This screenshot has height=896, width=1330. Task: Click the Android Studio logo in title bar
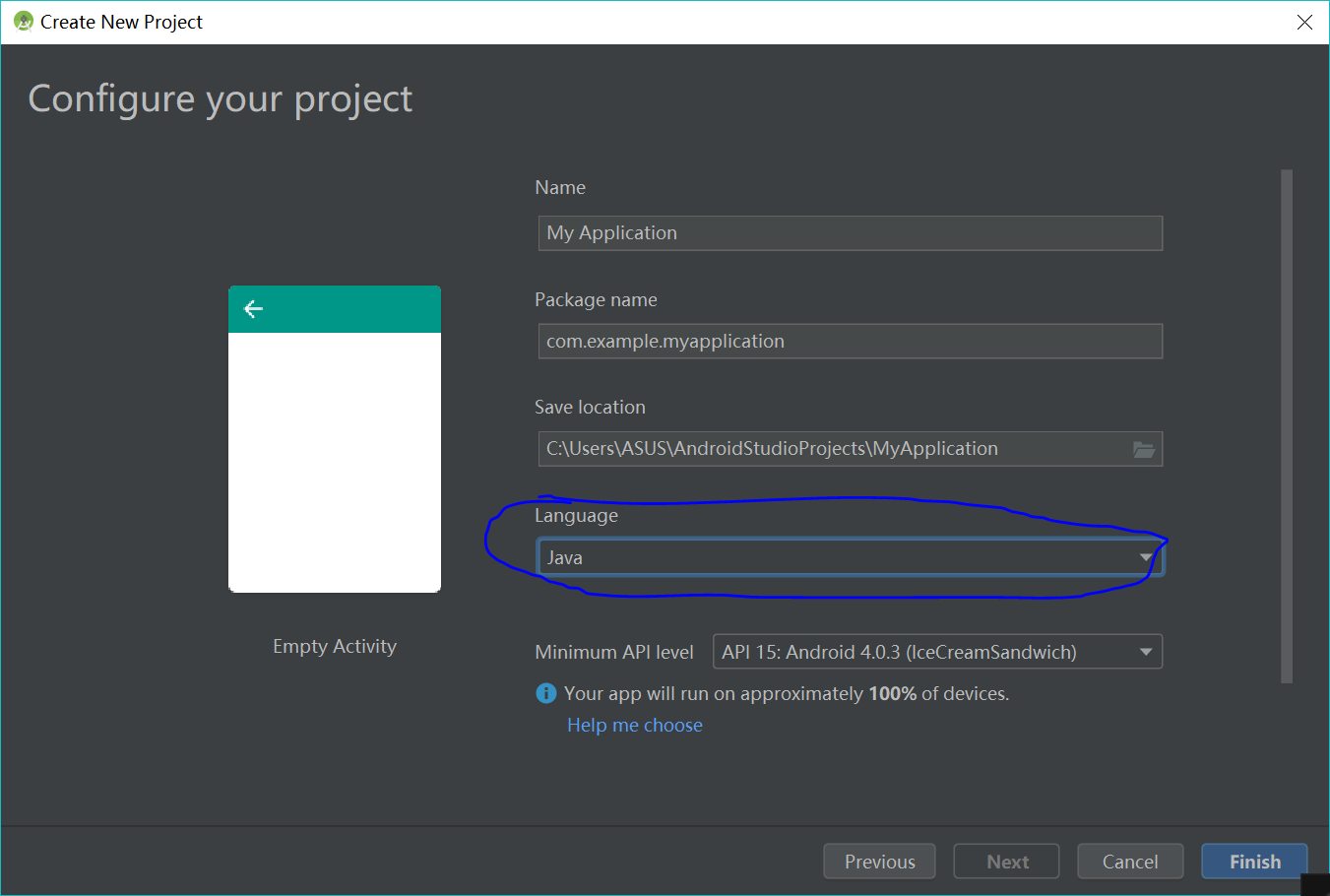(x=24, y=21)
